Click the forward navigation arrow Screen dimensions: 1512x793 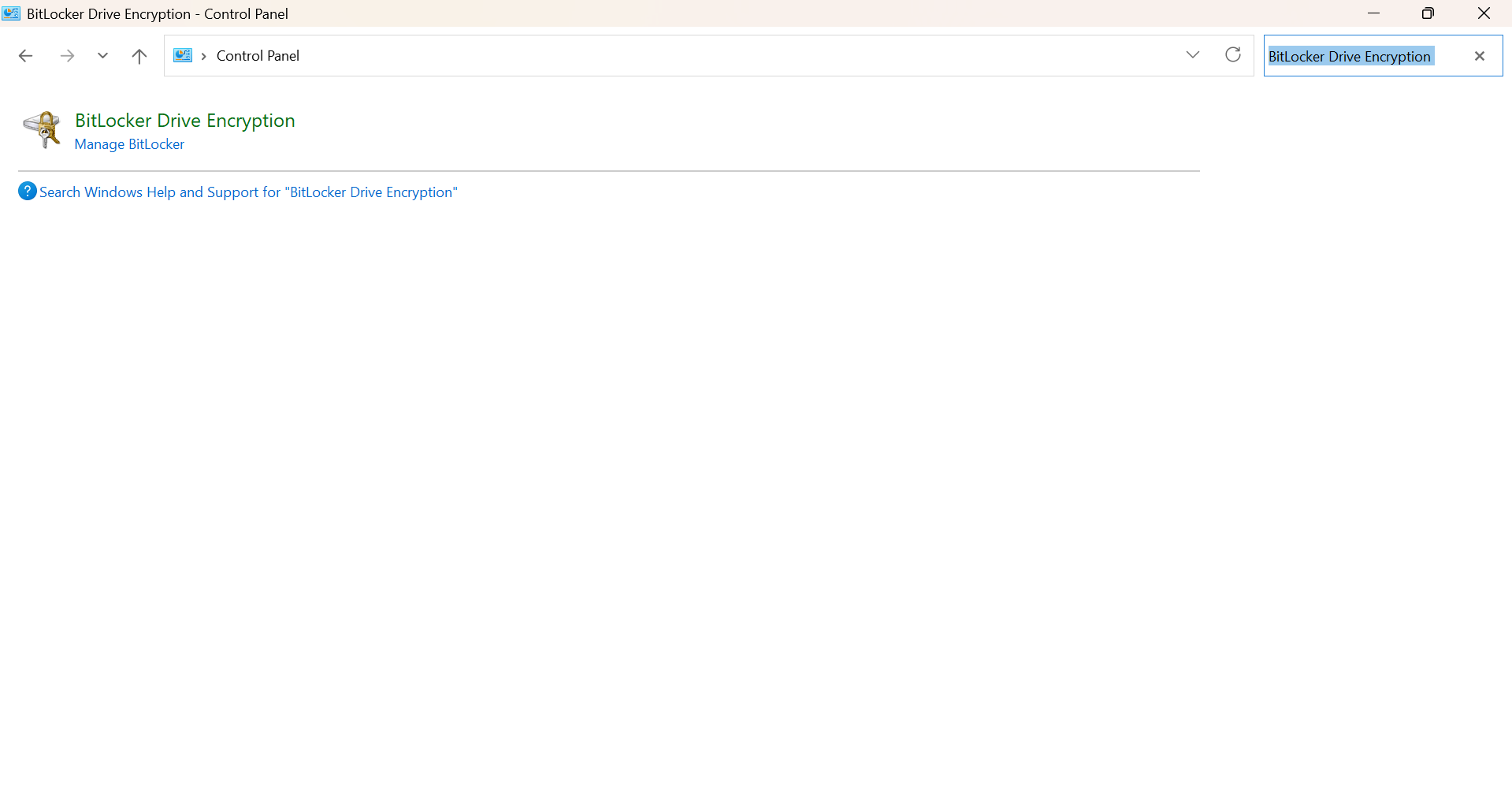click(x=67, y=56)
